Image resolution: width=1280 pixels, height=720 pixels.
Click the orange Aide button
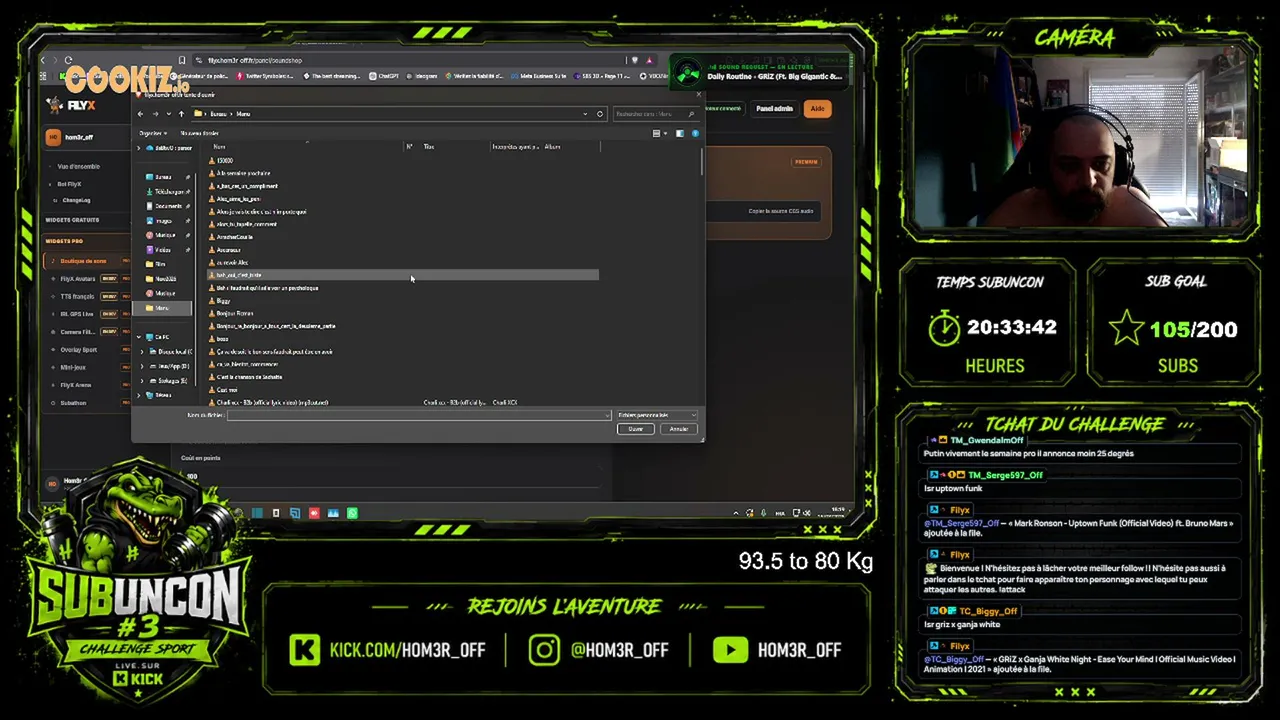[817, 108]
